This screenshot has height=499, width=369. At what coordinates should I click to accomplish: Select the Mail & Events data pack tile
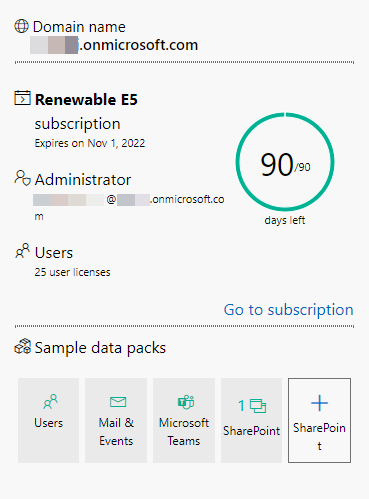[116, 420]
